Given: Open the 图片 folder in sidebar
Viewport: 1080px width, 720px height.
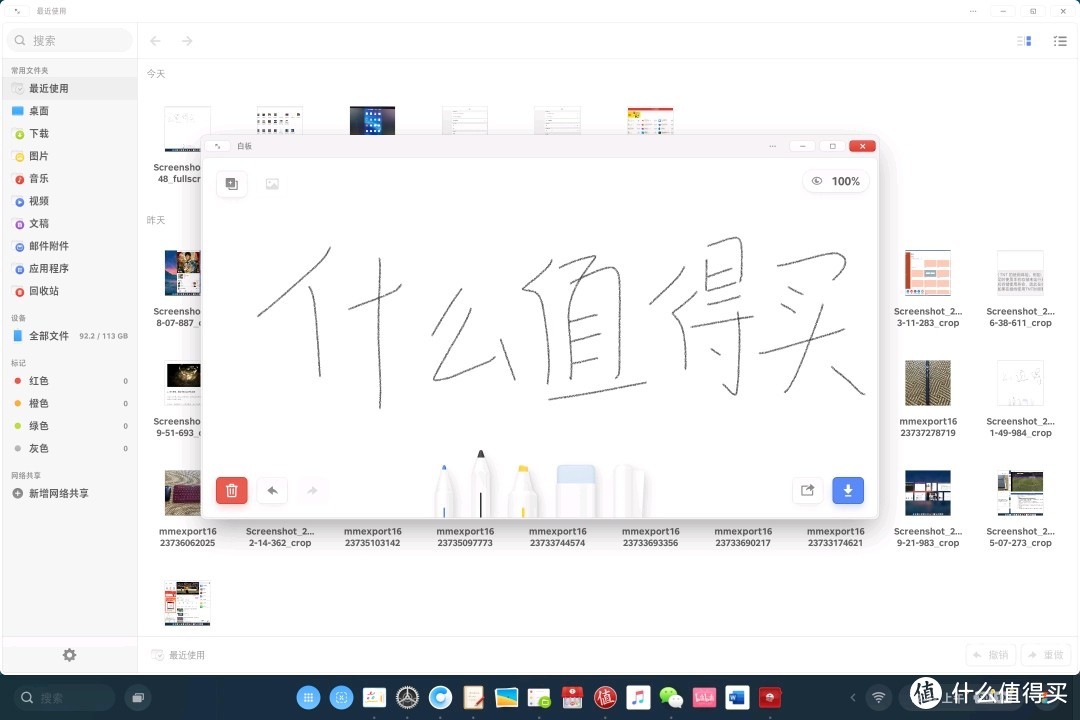Looking at the screenshot, I should 70,156.
